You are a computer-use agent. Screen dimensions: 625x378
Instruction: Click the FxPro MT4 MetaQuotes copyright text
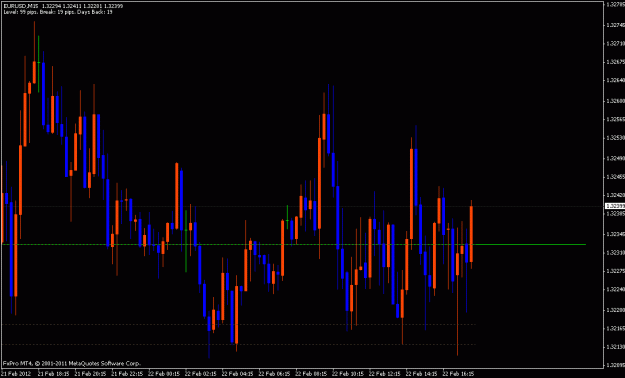[72, 364]
